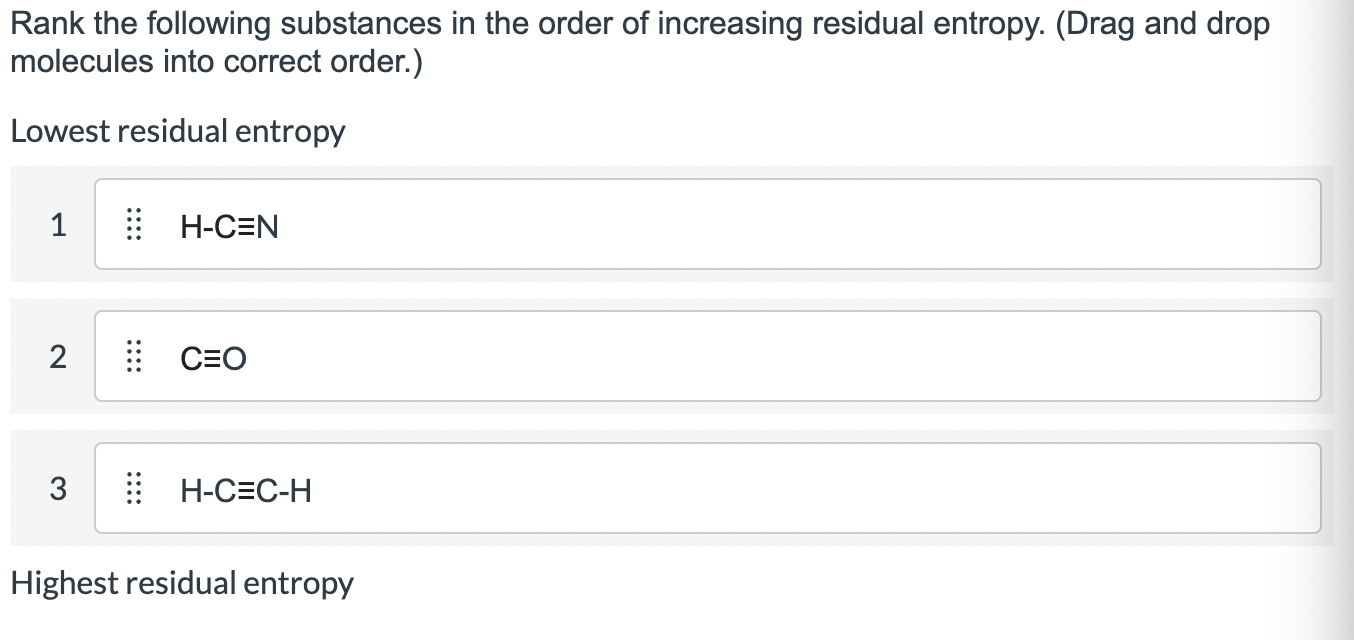Click the rank number 2 label

pyautogui.click(x=57, y=358)
